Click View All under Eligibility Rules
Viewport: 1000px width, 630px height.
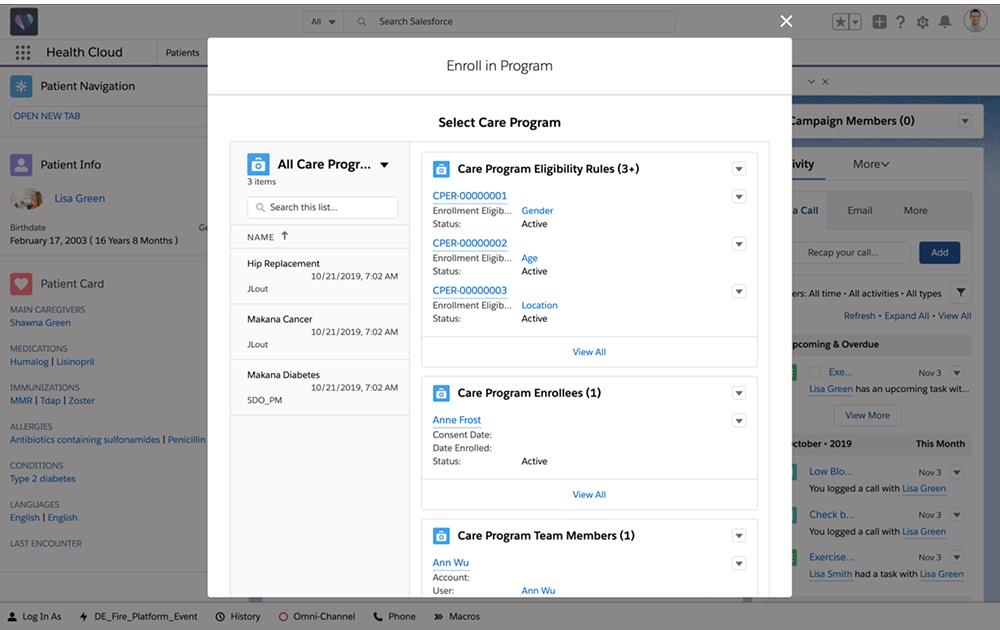pyautogui.click(x=589, y=352)
